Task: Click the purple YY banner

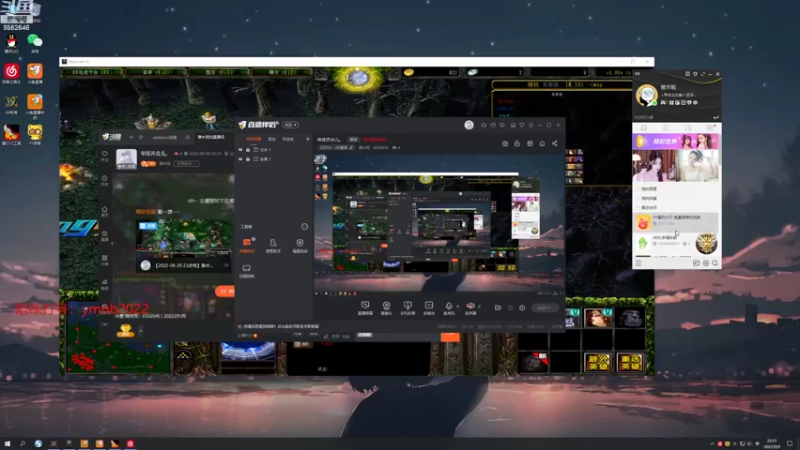Action: [x=676, y=141]
